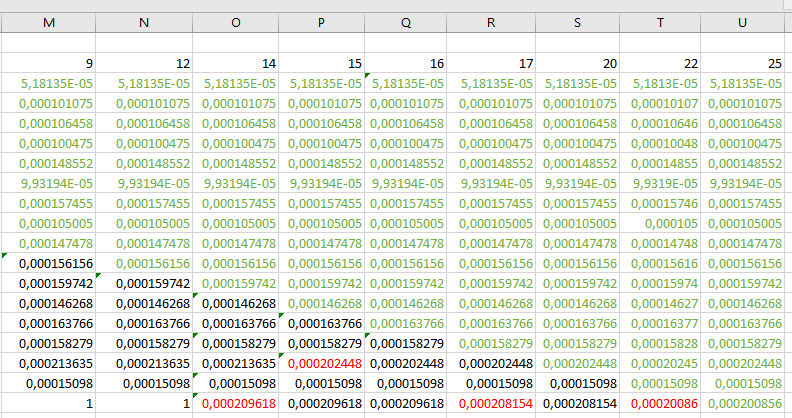
Task: Click cell containing 14 in column O
Action: (x=235, y=63)
